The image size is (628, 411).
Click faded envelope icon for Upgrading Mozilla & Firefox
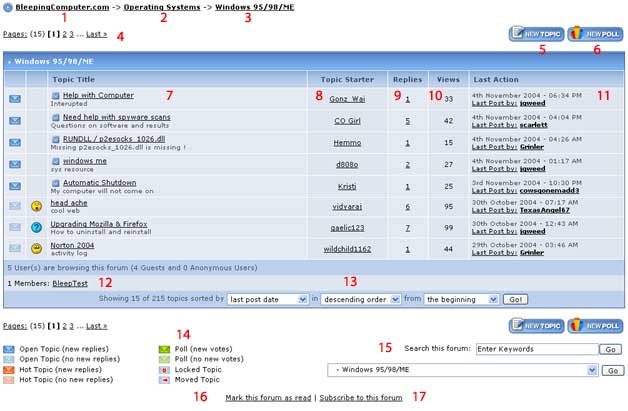click(x=15, y=228)
